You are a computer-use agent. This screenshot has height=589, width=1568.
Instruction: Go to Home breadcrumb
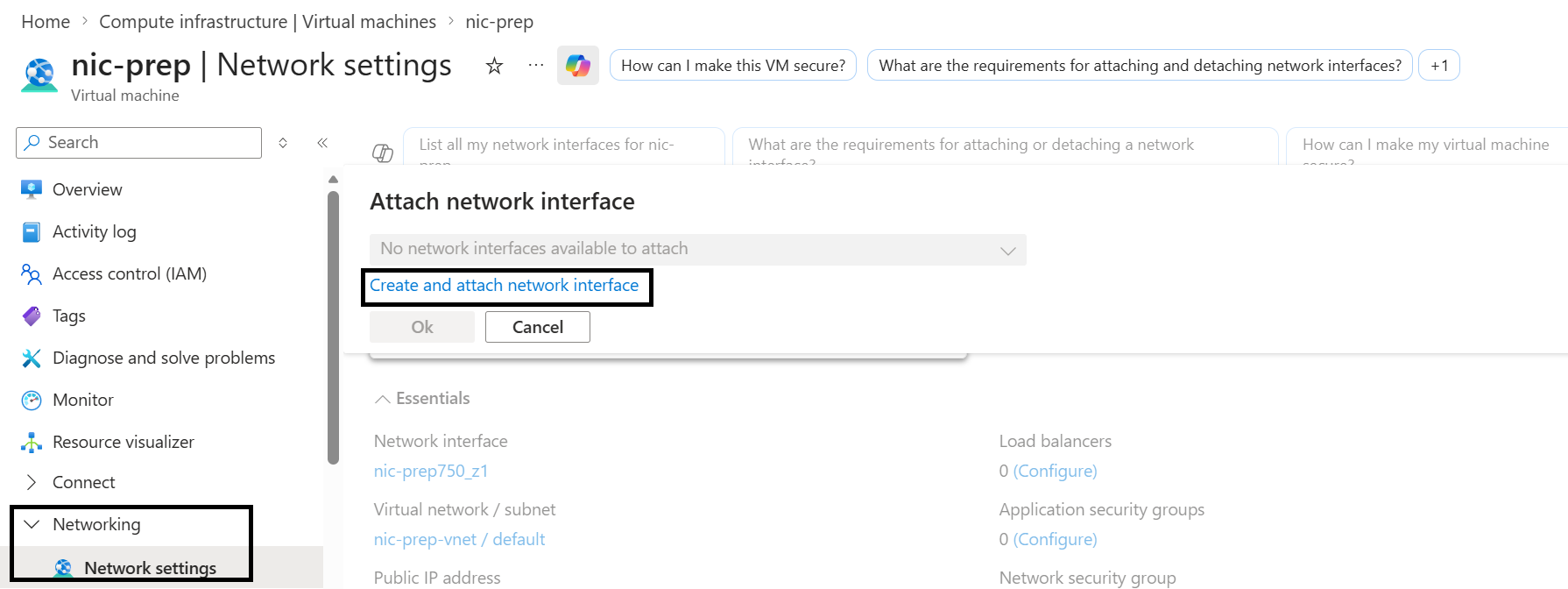pos(46,22)
